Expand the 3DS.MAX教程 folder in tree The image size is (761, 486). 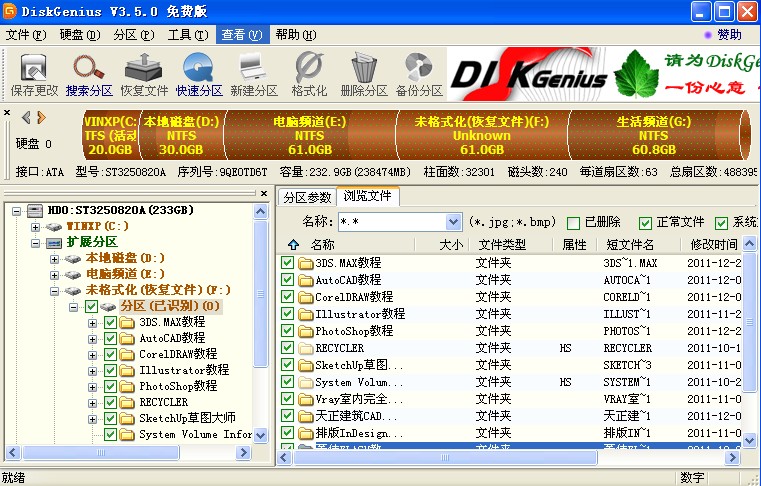(x=92, y=323)
